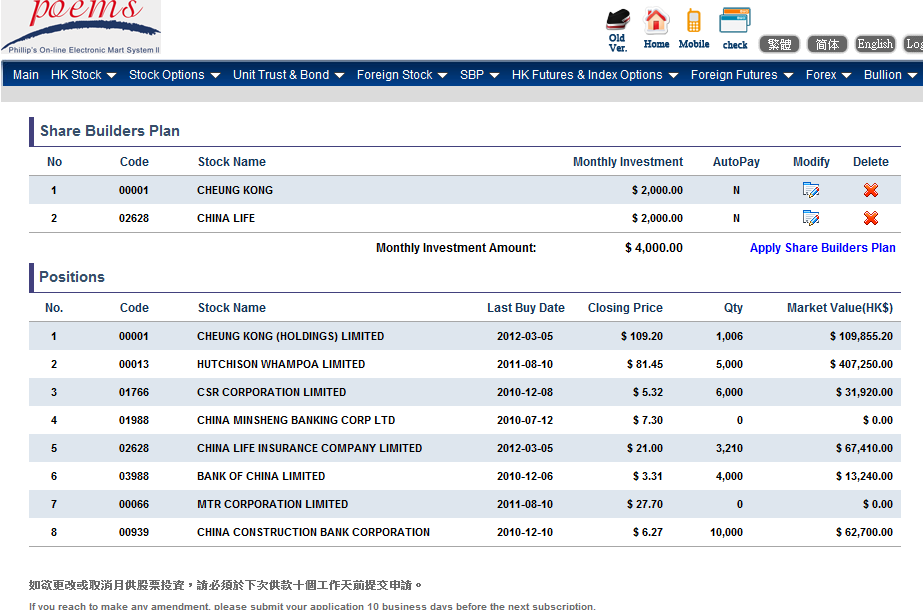This screenshot has height=615, width=923.
Task: Open Unit Trust & Bond dropdown
Action: click(x=288, y=75)
